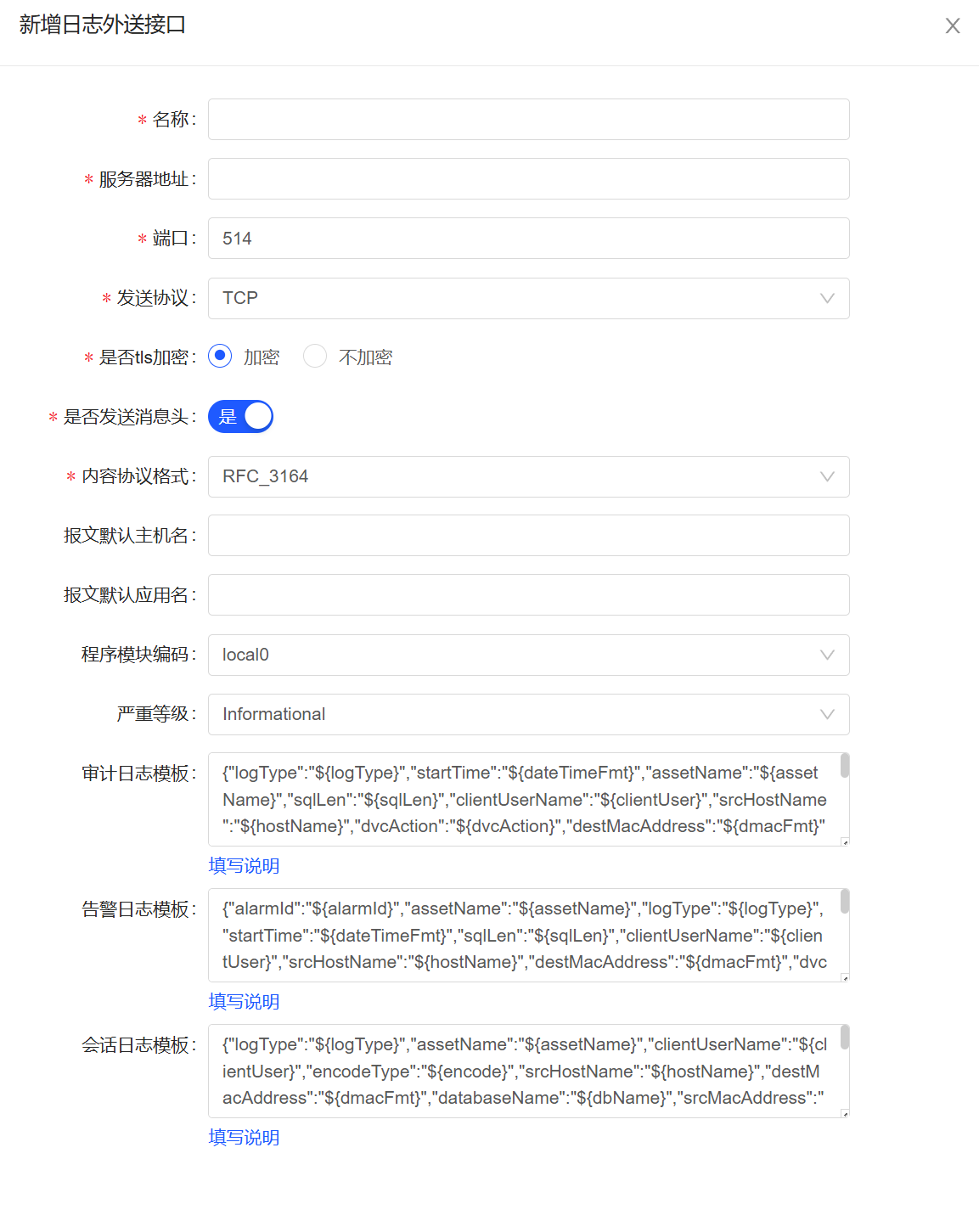Open 填写说明 link under 会话日志模板

244,1138
